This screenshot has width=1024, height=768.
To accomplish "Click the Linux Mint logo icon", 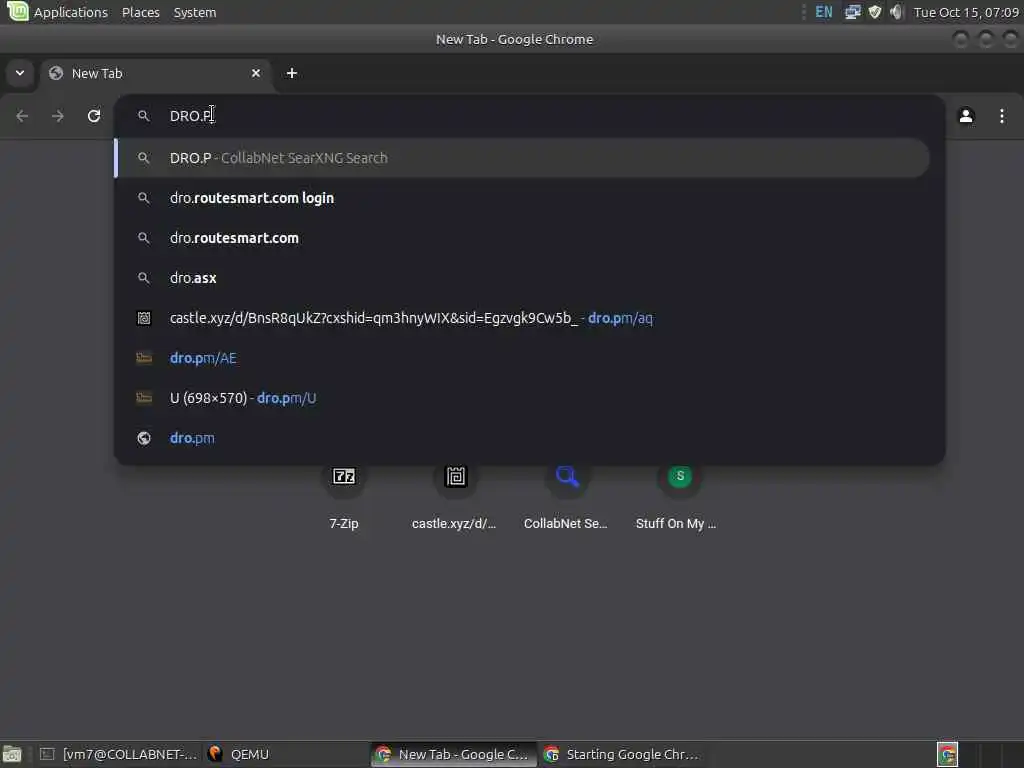I will pos(17,11).
